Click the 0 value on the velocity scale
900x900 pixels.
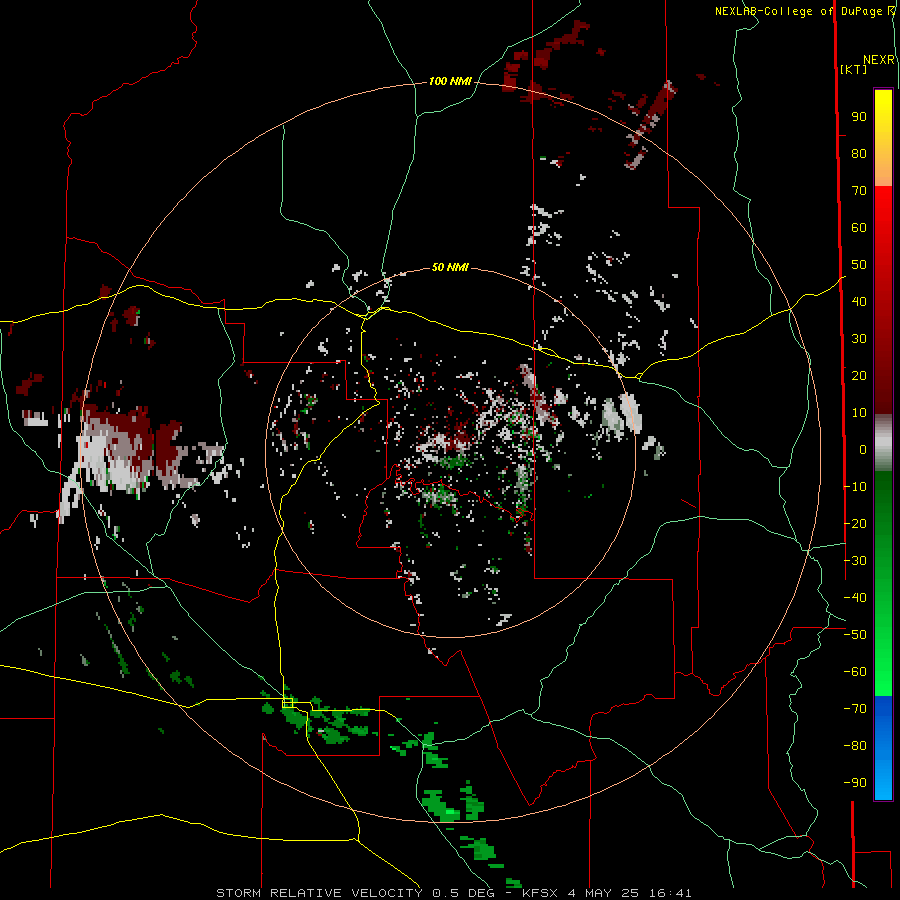pos(863,449)
